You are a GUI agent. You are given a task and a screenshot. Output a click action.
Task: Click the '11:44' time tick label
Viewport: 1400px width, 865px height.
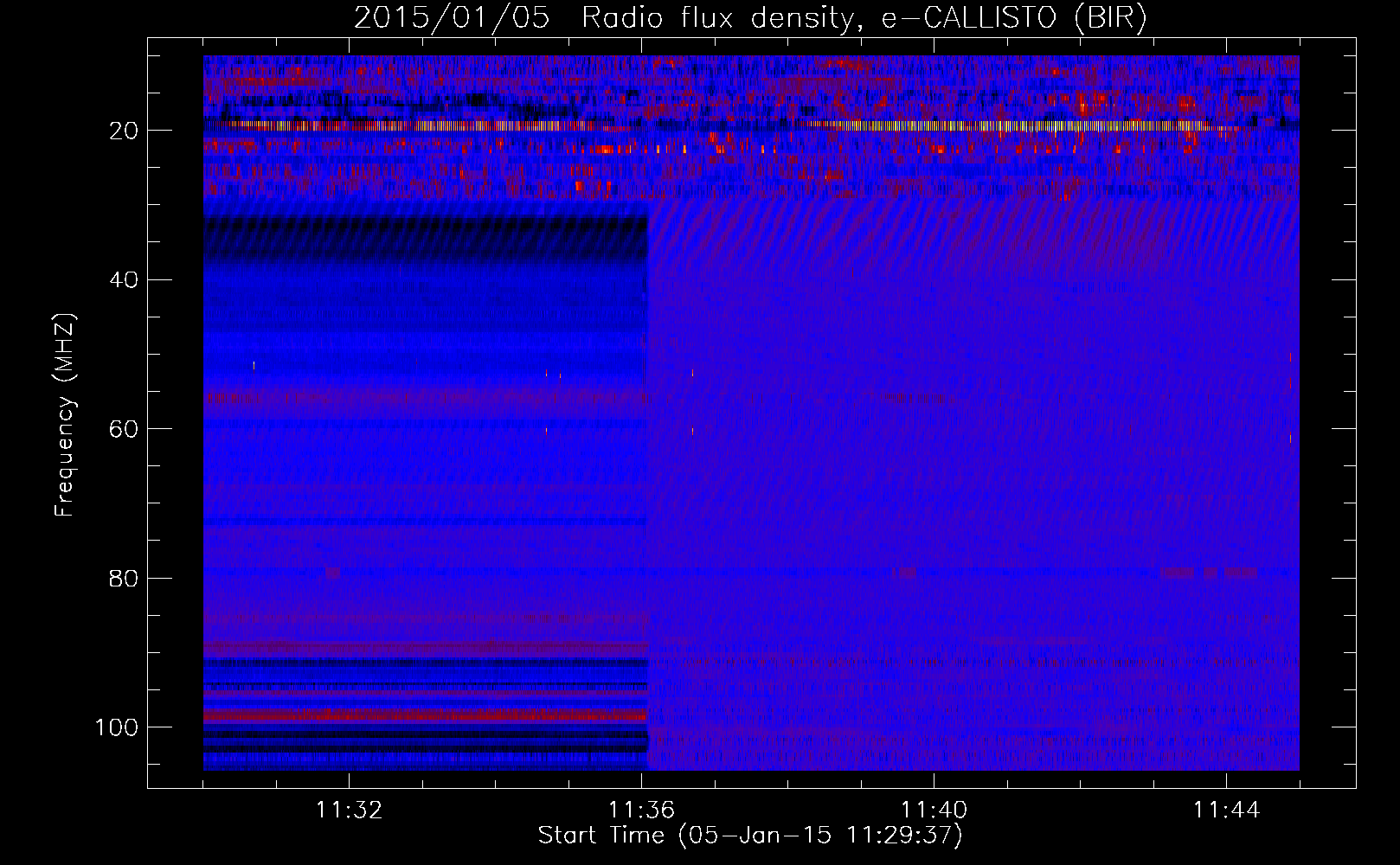pos(1226,811)
